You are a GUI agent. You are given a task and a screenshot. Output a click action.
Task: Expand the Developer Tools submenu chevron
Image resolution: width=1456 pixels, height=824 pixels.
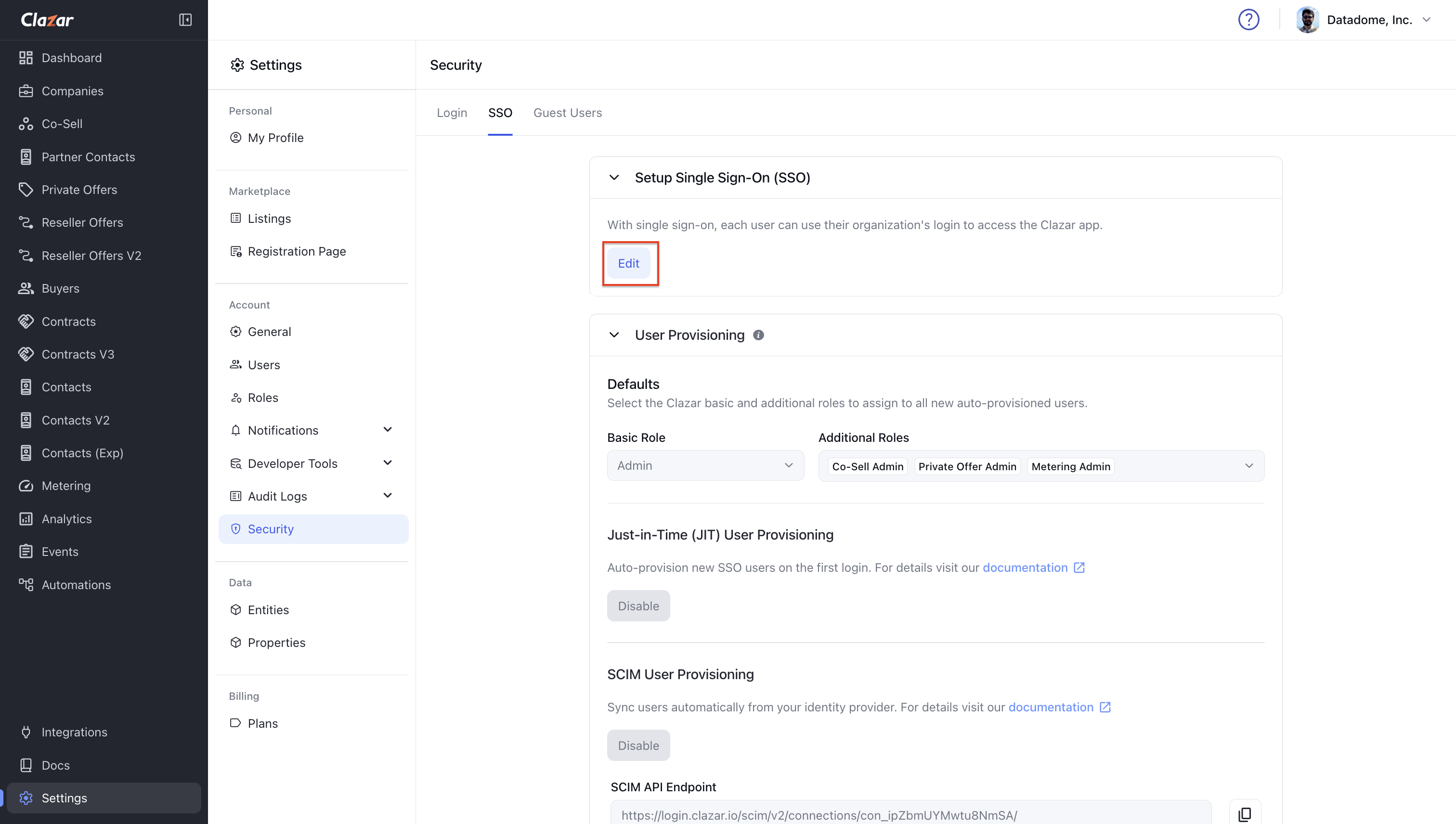click(x=388, y=463)
